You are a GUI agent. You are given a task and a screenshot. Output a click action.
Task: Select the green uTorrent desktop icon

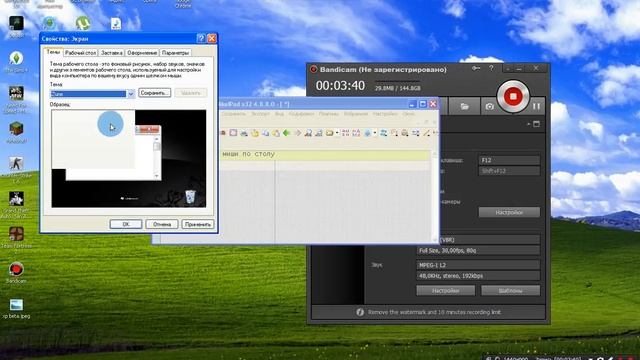point(83,23)
